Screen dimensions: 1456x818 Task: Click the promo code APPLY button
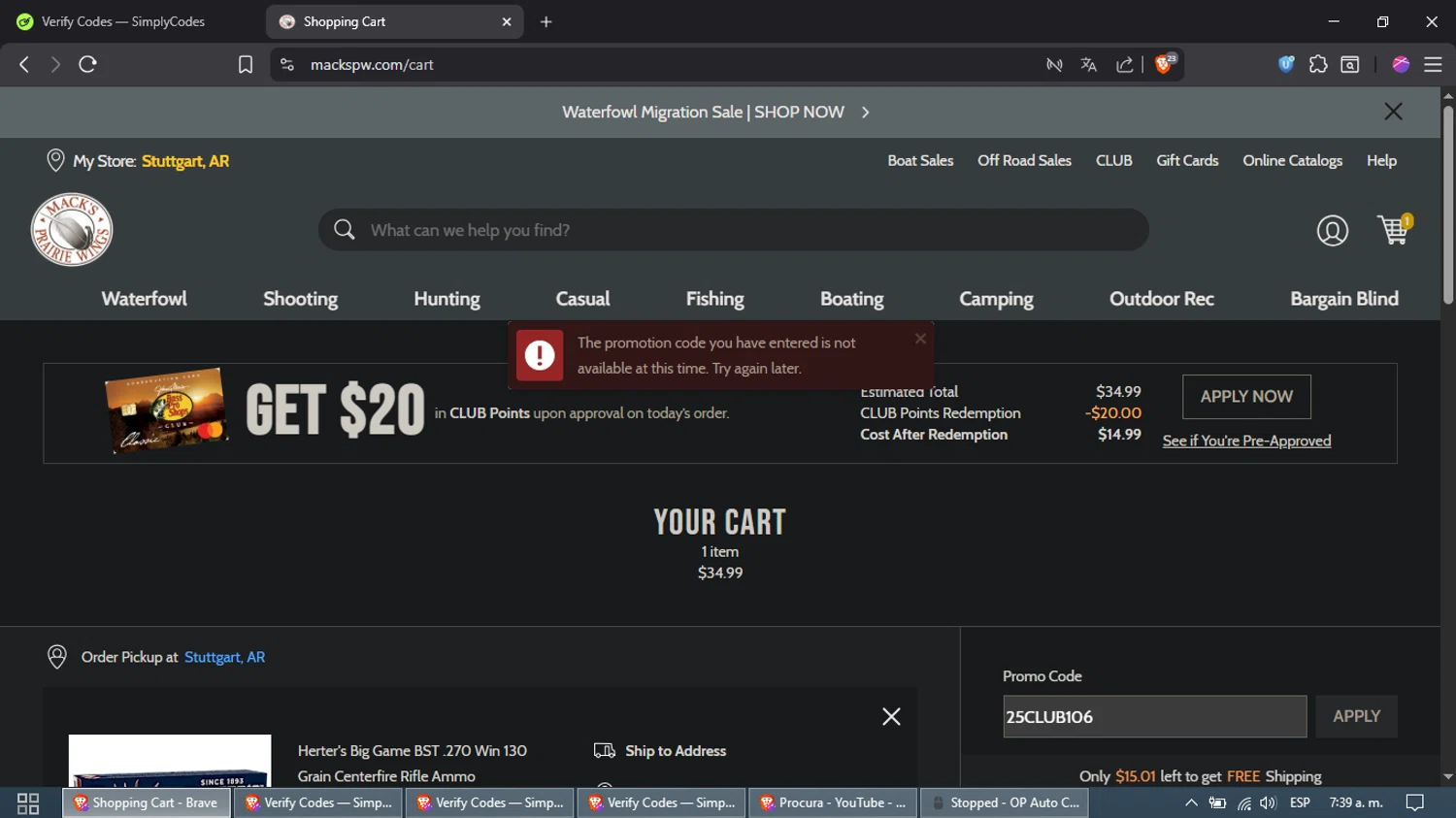[1356, 716]
